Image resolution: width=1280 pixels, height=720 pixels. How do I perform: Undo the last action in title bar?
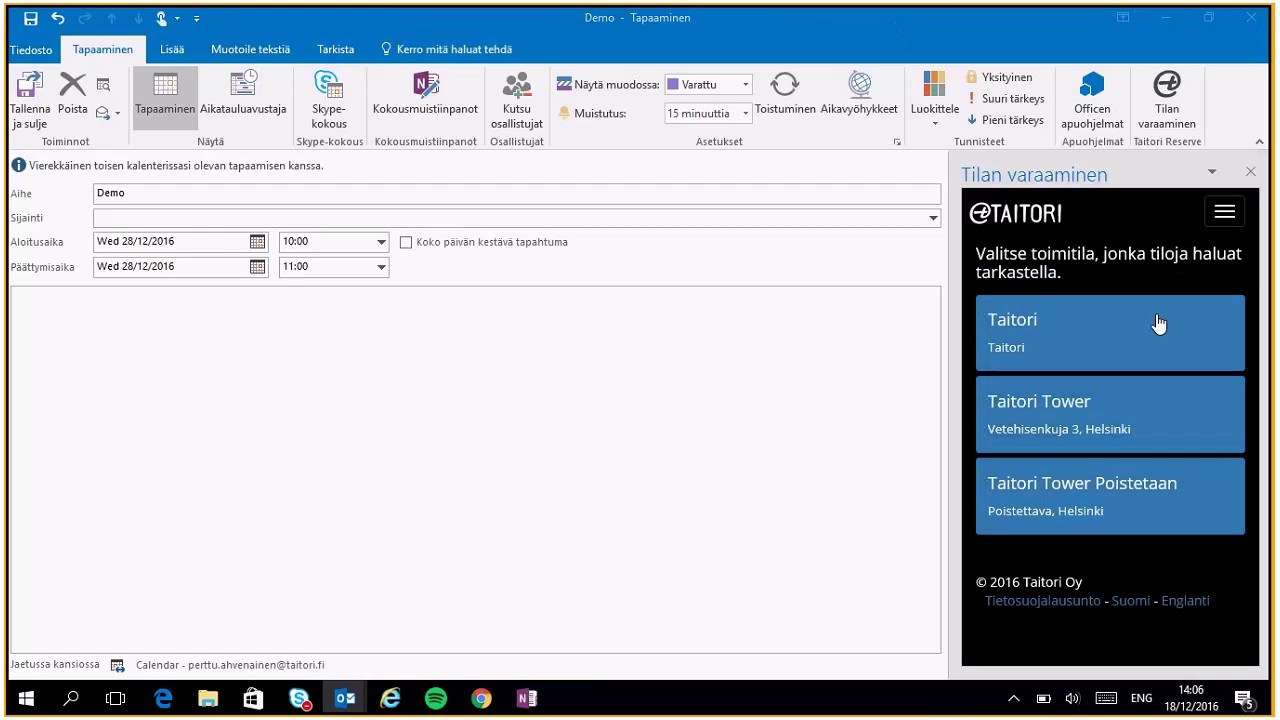58,18
